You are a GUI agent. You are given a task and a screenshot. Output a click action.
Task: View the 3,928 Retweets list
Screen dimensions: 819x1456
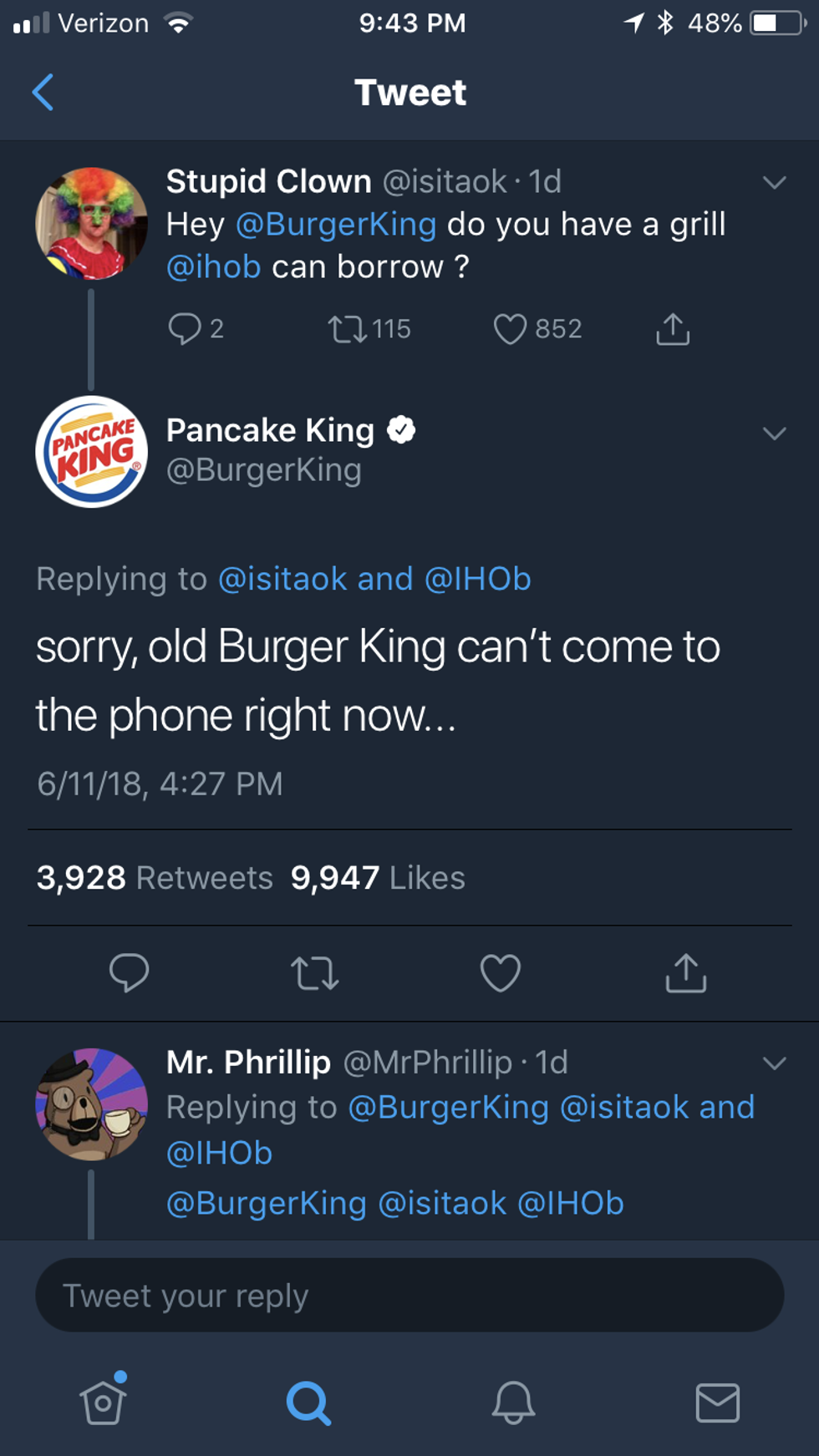point(155,878)
